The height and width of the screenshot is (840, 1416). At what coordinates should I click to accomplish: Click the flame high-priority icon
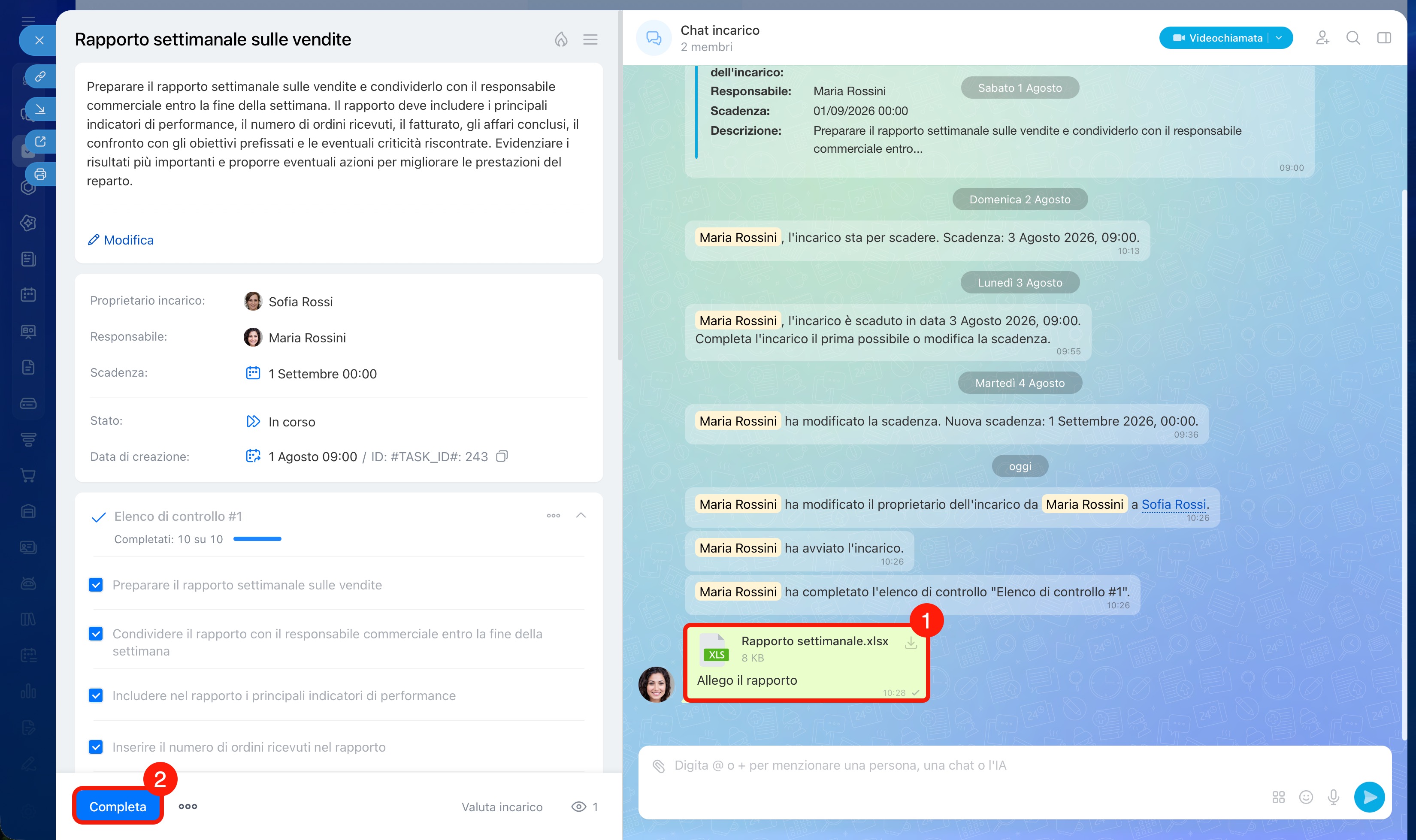pos(560,39)
